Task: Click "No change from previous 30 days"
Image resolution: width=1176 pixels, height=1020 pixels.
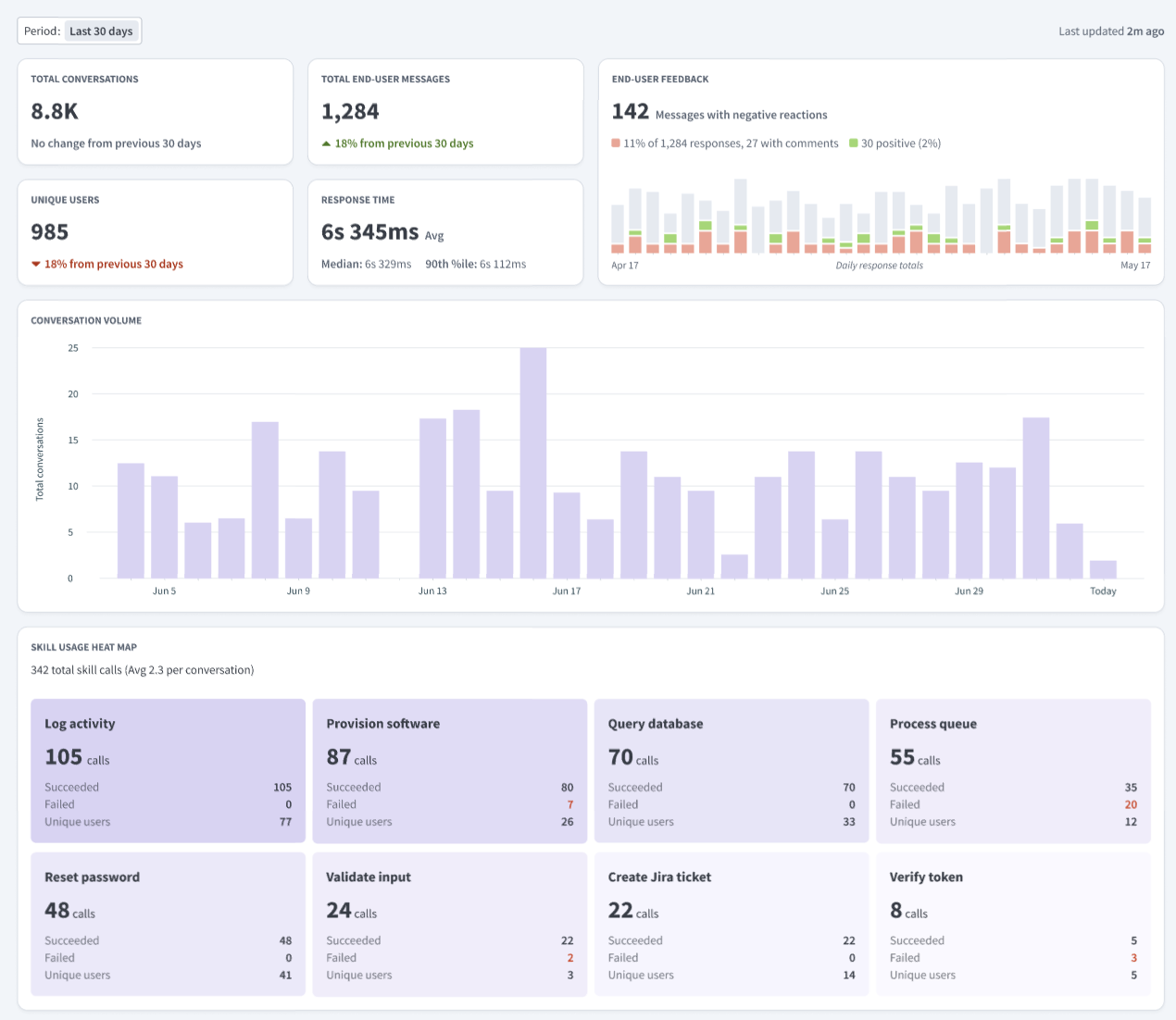Action: (116, 143)
